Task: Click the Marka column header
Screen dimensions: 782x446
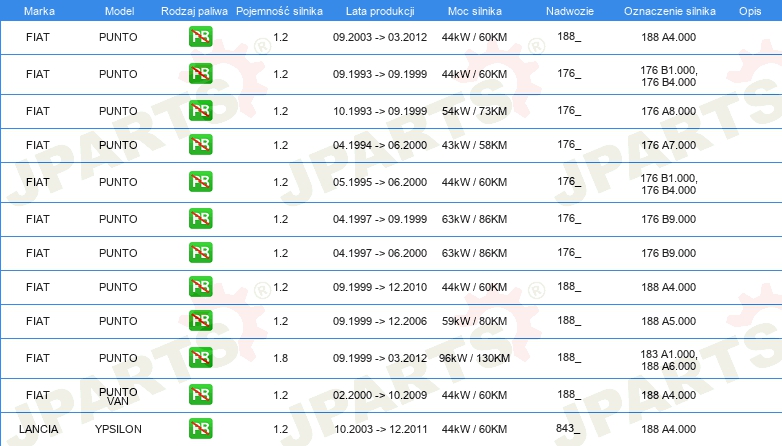Action: (x=39, y=11)
